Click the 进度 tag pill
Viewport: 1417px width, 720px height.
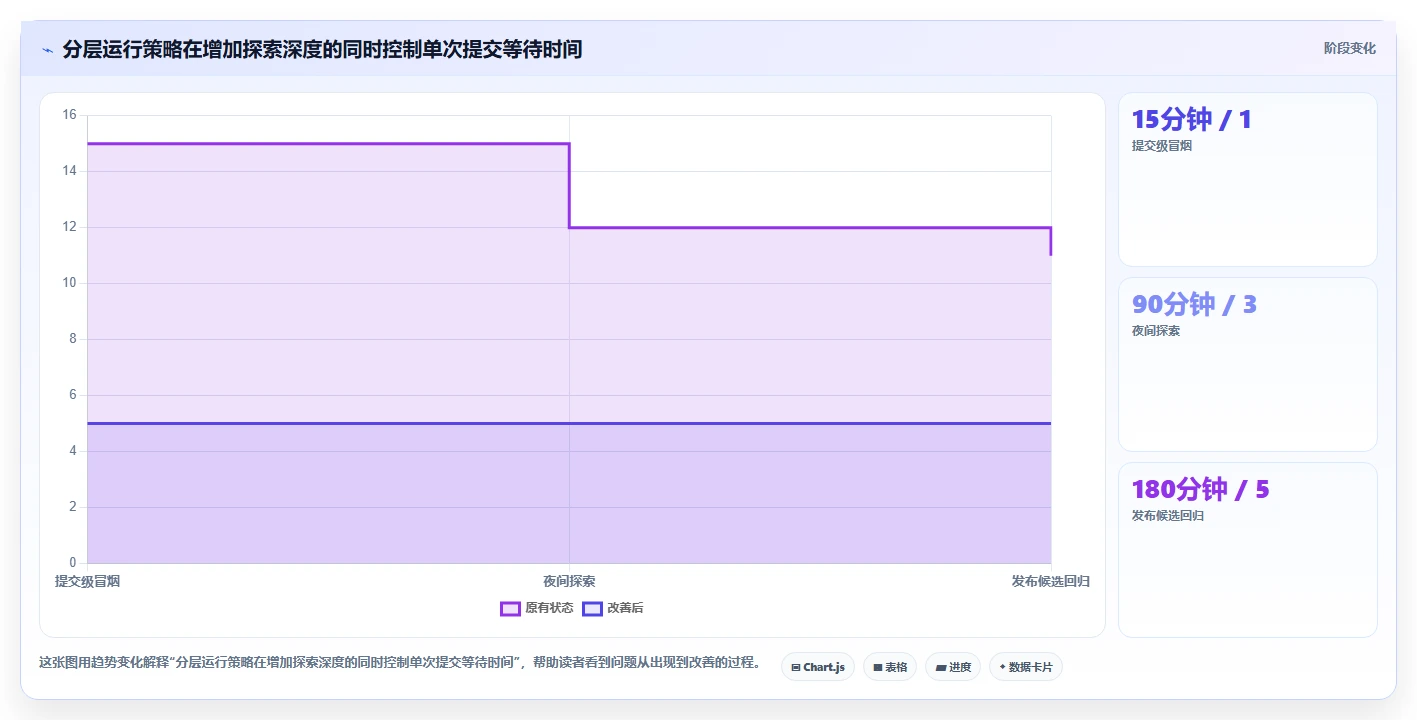coord(953,667)
